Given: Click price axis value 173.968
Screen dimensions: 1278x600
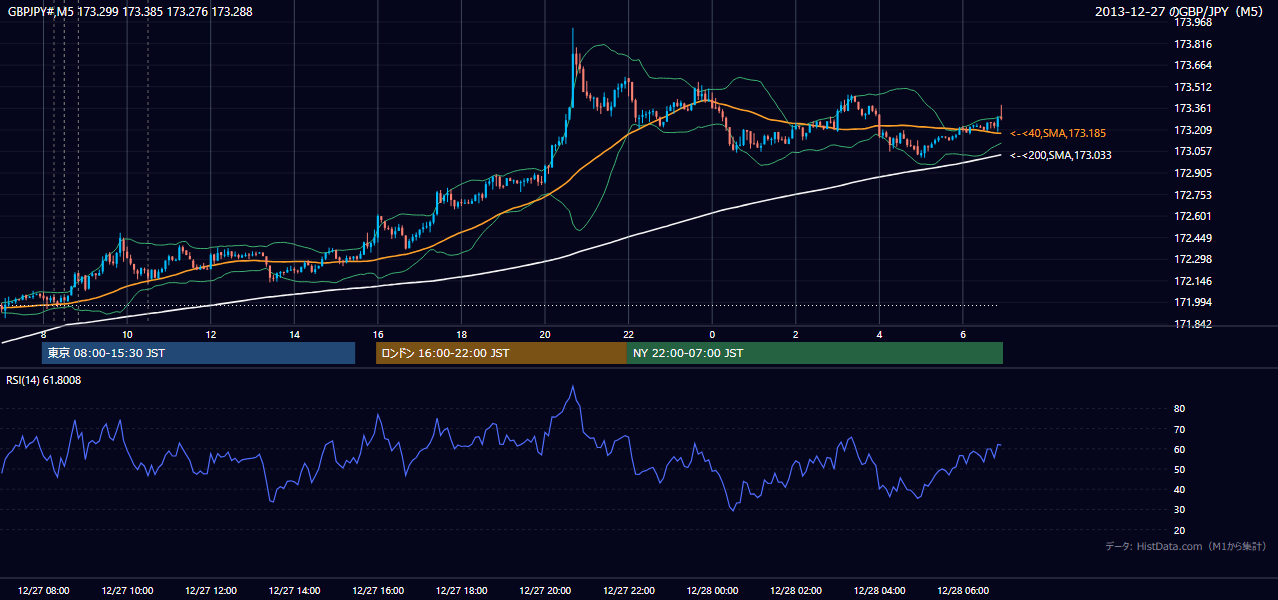Looking at the screenshot, I should pos(1193,22).
